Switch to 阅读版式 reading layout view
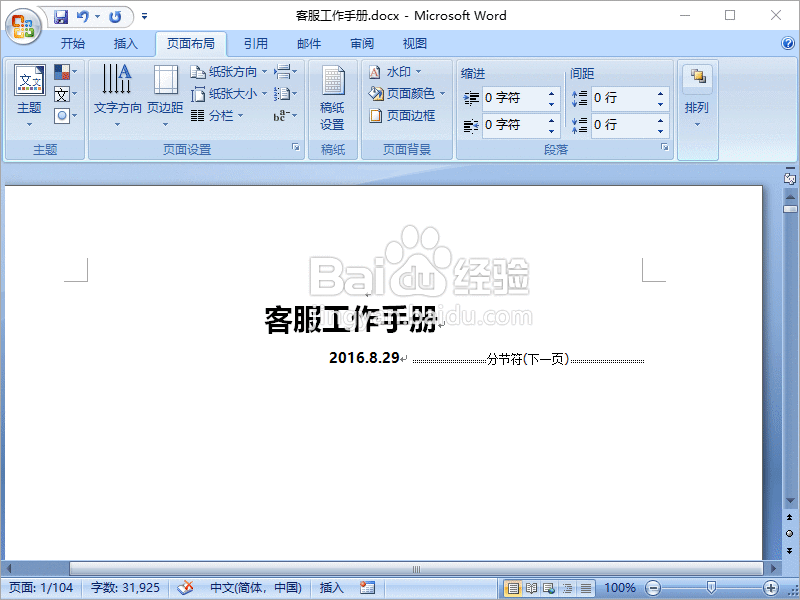 tap(531, 588)
